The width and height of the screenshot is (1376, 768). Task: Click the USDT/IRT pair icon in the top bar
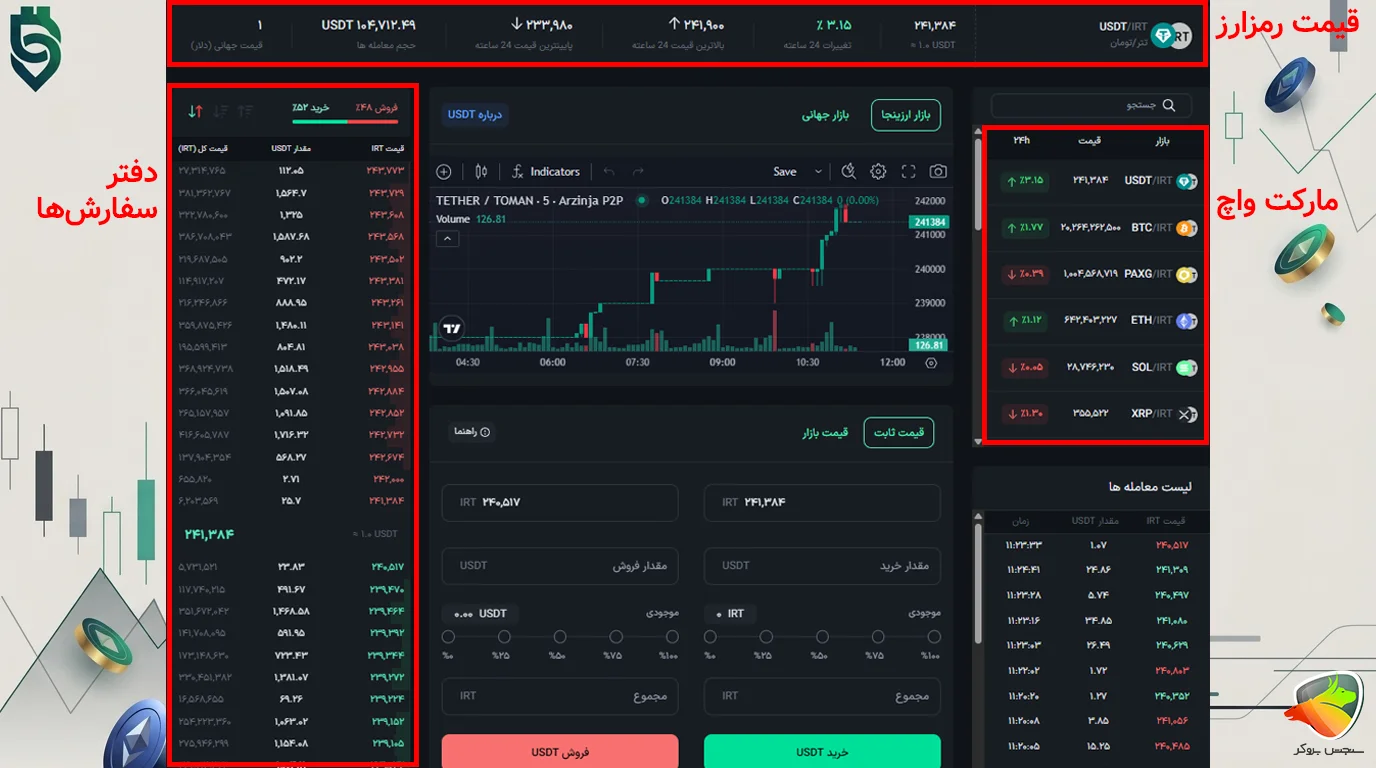coord(1172,36)
